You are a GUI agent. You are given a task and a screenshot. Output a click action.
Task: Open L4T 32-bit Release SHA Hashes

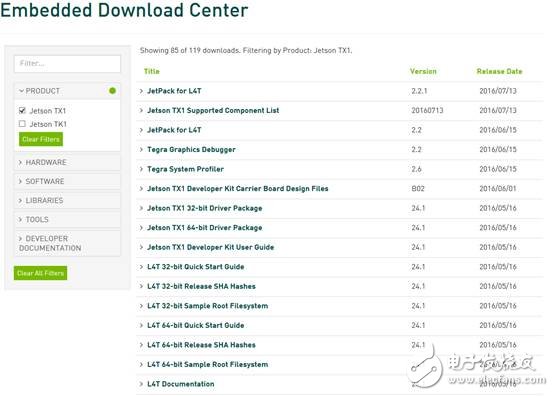[x=201, y=286]
